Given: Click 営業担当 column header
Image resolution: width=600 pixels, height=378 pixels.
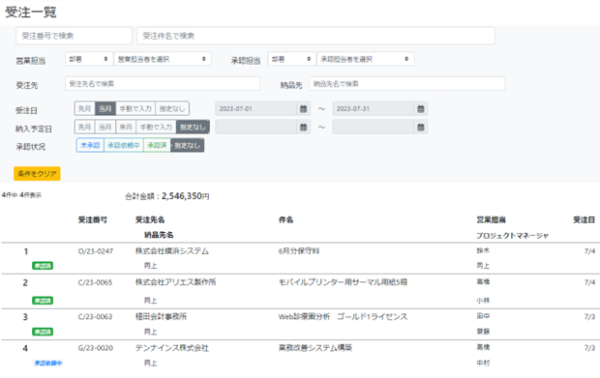Looking at the screenshot, I should click(x=491, y=220).
